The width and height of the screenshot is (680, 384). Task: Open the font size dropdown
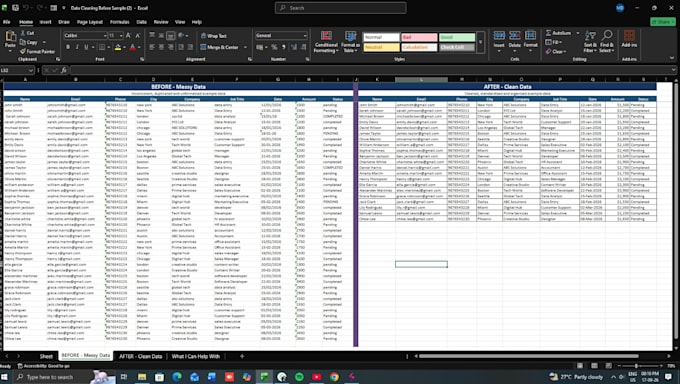[121, 36]
